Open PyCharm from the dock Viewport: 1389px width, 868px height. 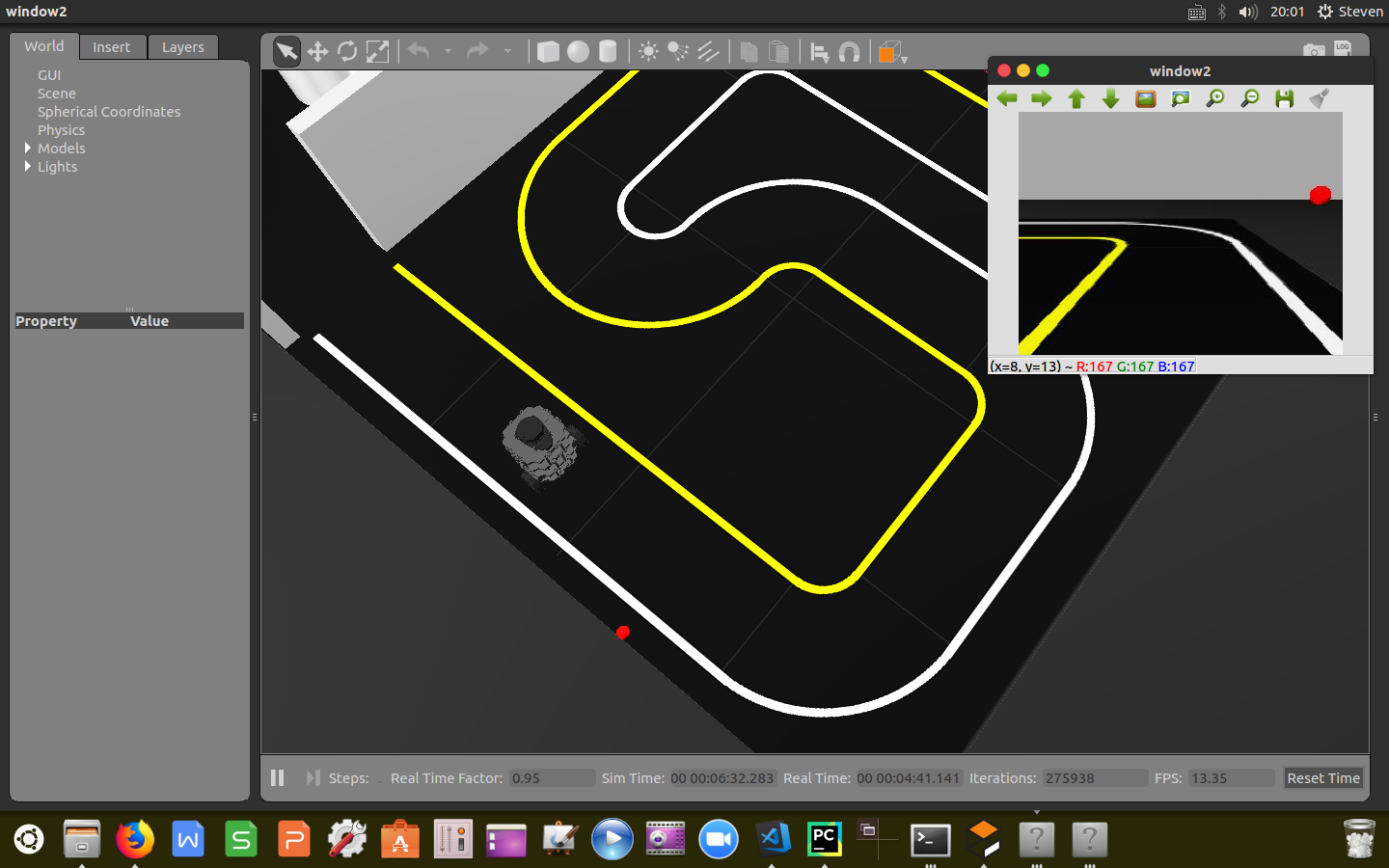tap(825, 839)
